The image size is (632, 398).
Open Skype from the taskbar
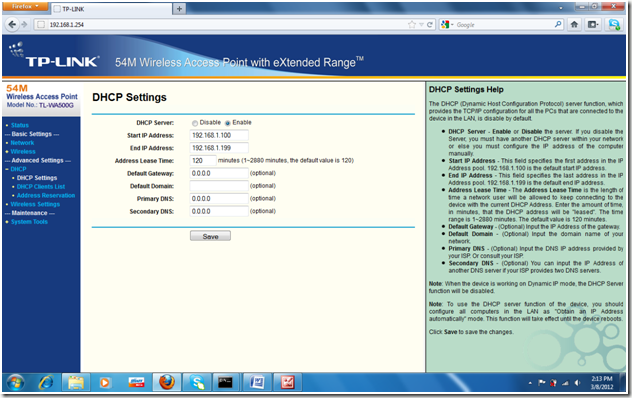coord(197,382)
